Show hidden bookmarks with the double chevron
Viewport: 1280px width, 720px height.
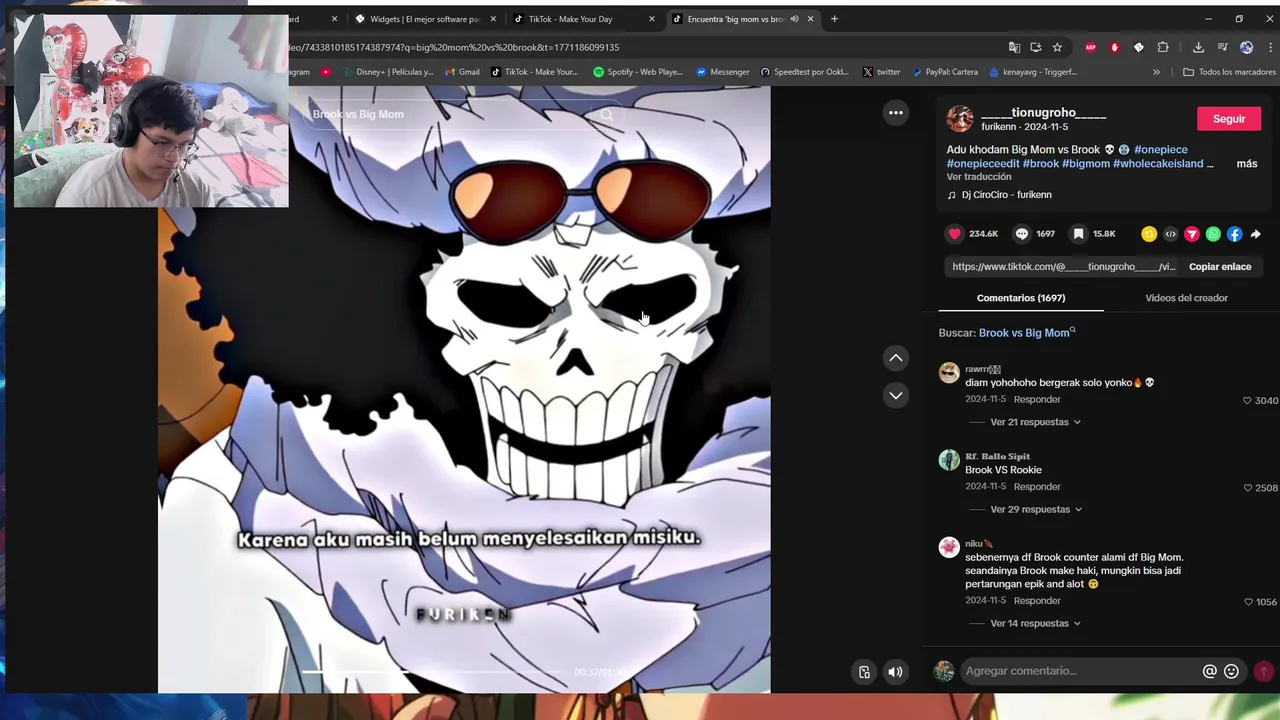click(1156, 72)
